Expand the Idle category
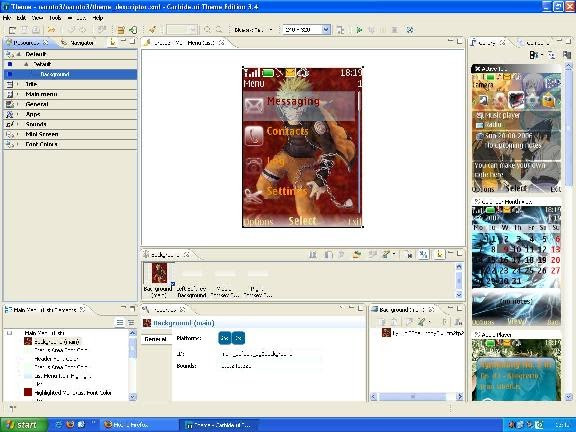The width and height of the screenshot is (576, 432). [17, 84]
